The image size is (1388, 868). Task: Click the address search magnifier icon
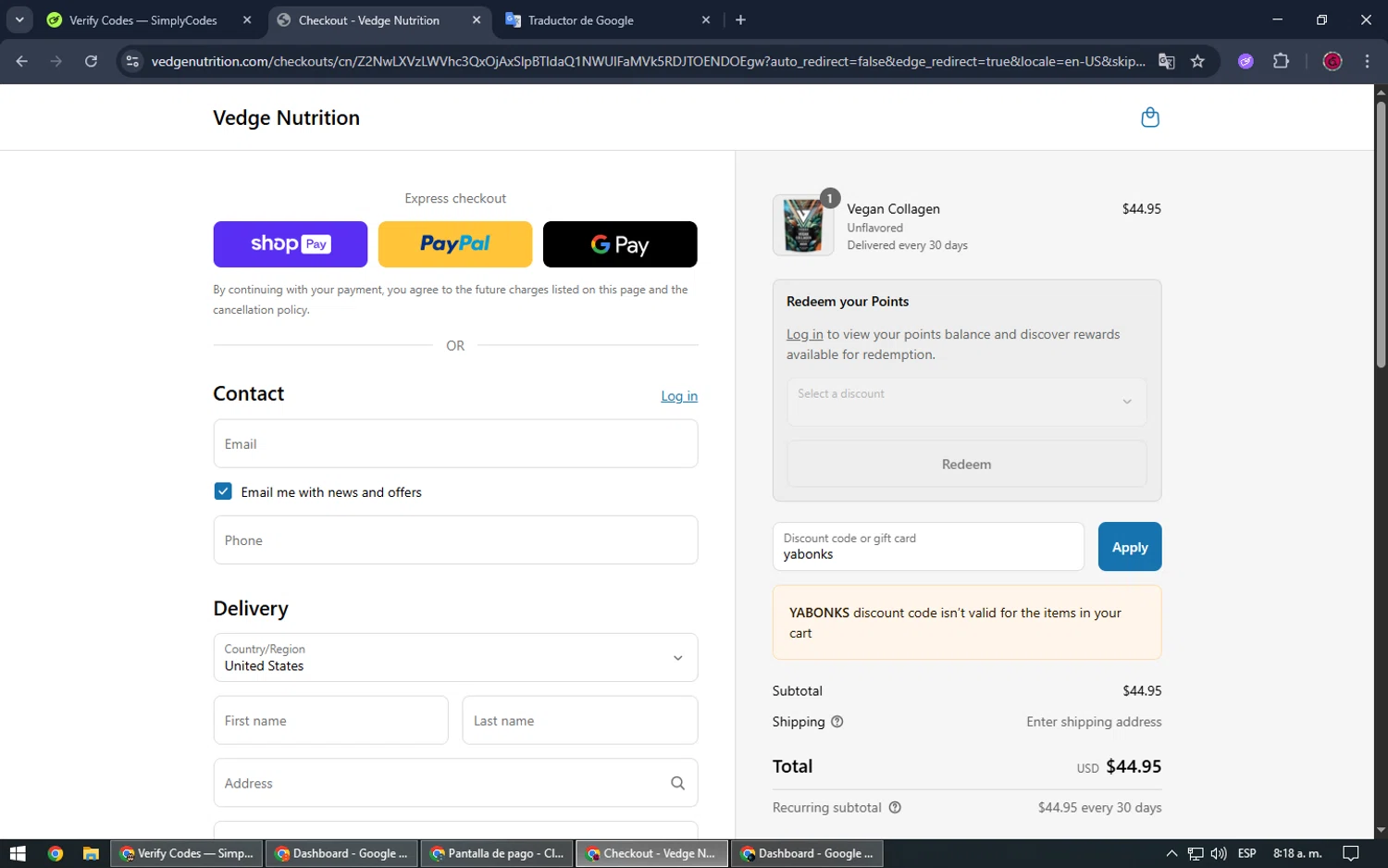(x=677, y=783)
